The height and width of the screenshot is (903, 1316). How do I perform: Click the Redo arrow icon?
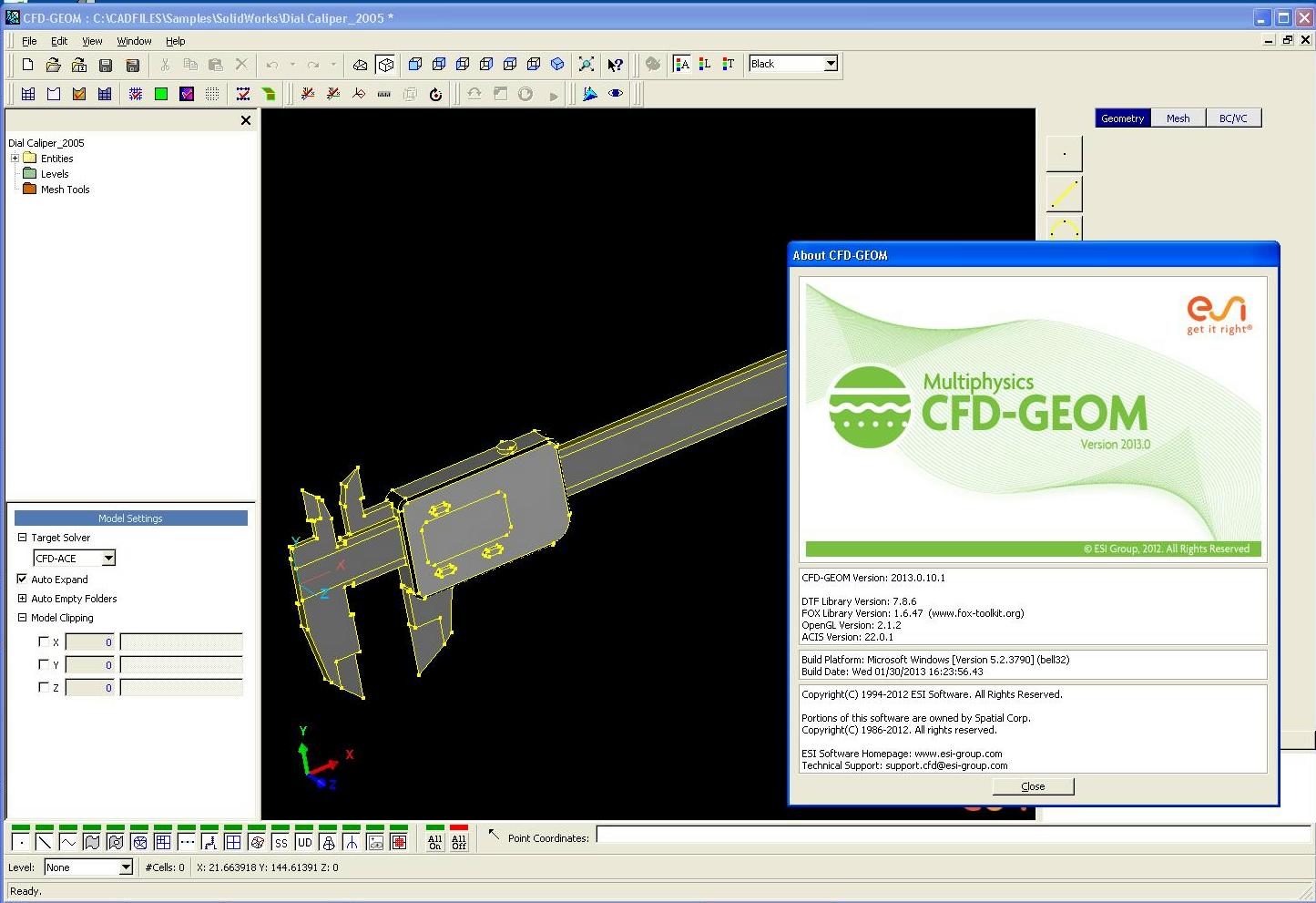tap(313, 65)
